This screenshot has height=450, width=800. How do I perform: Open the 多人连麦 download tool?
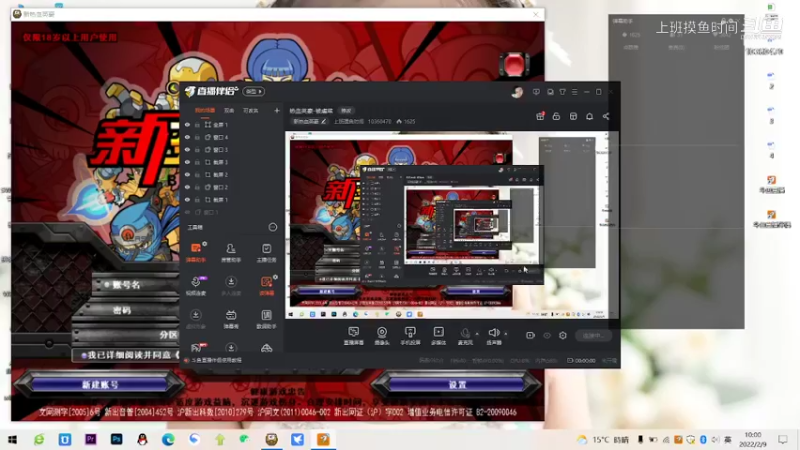(x=231, y=285)
